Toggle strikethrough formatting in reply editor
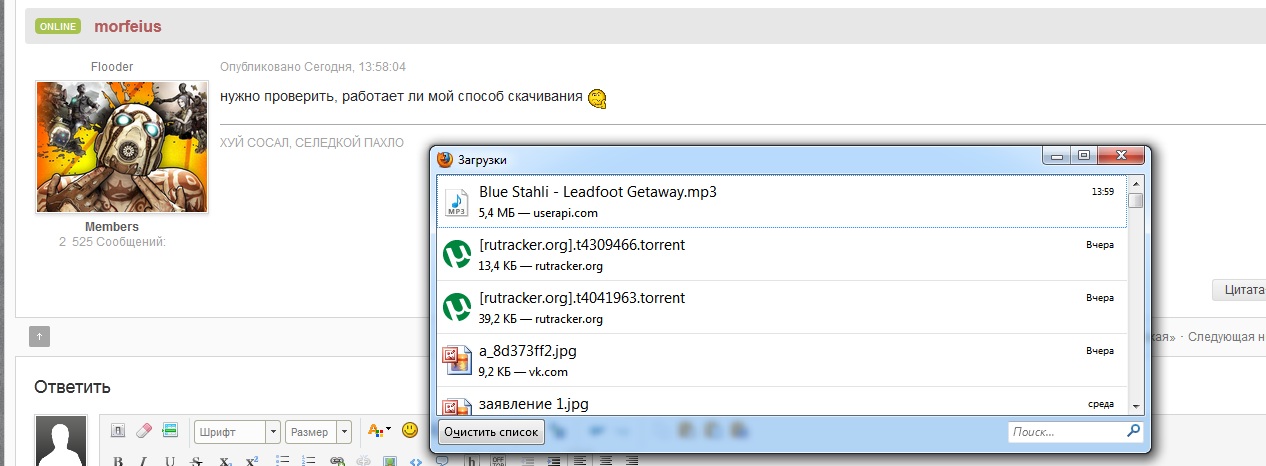1266x466 pixels. click(197, 461)
